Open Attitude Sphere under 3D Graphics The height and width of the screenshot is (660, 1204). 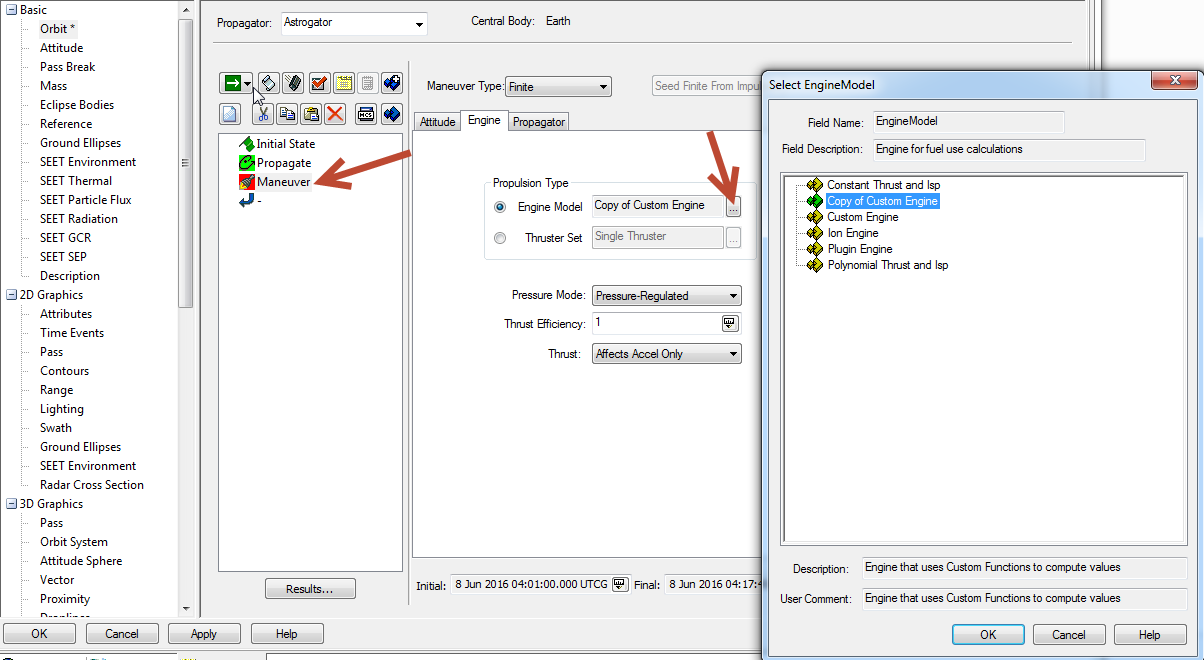click(x=81, y=561)
